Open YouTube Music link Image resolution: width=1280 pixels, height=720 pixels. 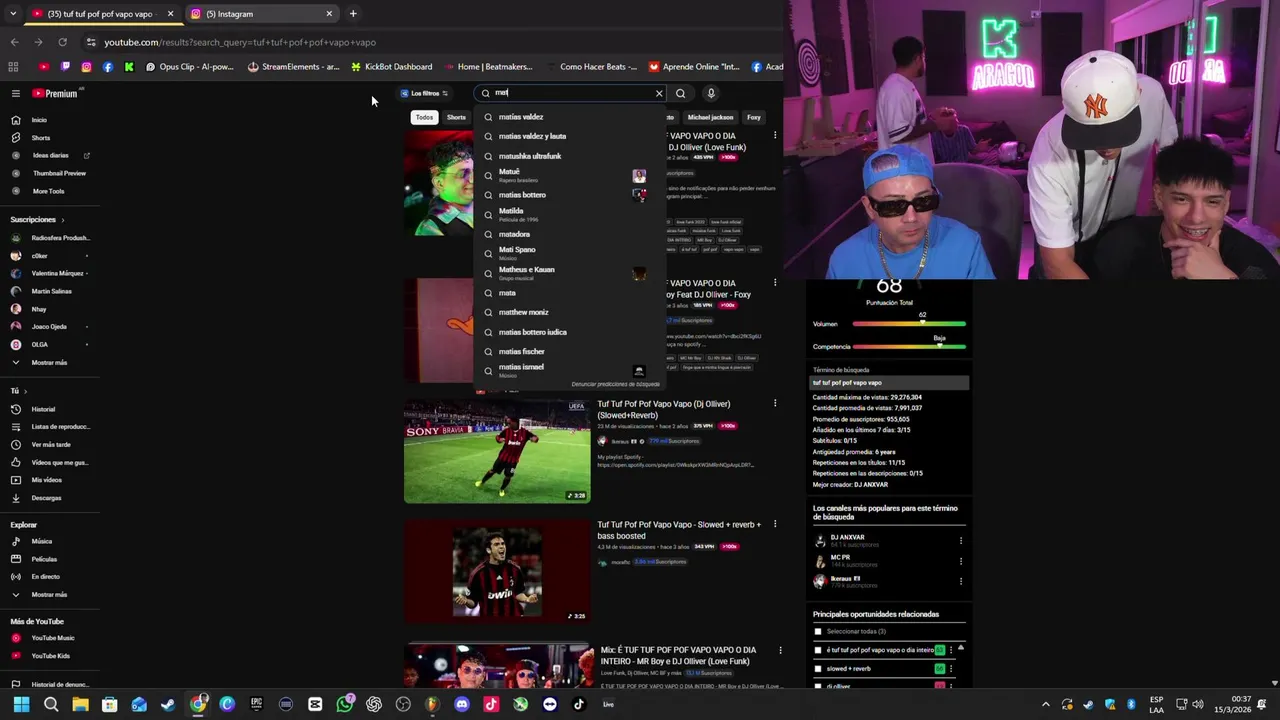click(x=52, y=638)
